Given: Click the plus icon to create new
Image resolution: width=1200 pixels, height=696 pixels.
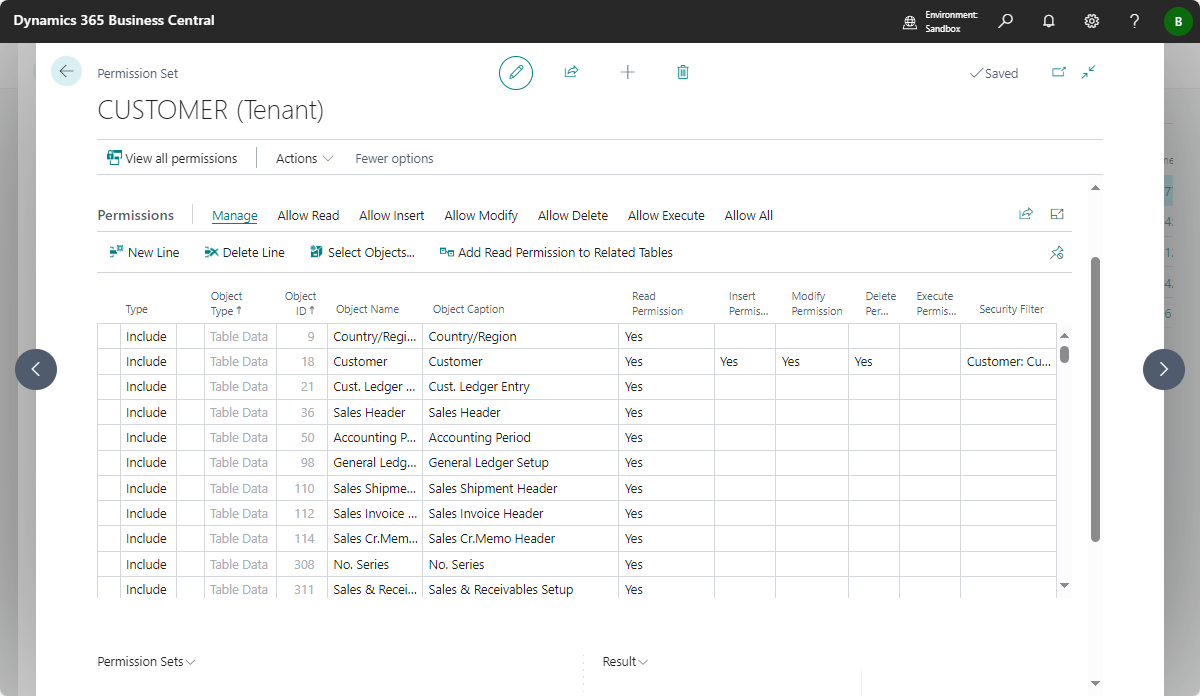Looking at the screenshot, I should [627, 72].
